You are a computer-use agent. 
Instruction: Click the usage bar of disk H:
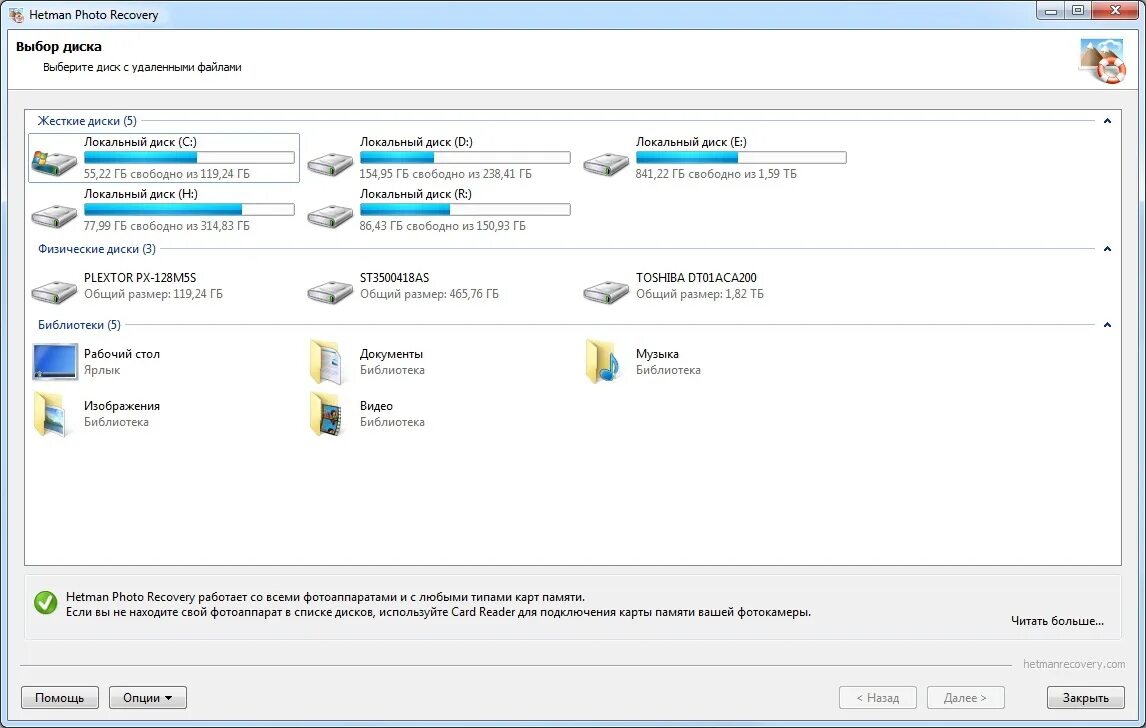(x=189, y=209)
